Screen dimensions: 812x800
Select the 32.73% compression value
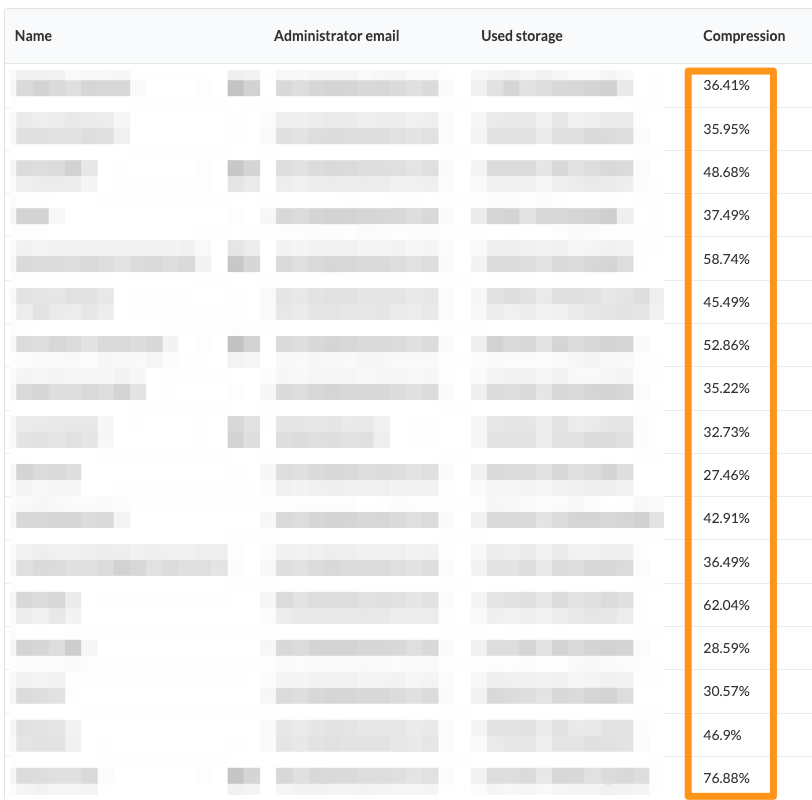[726, 432]
